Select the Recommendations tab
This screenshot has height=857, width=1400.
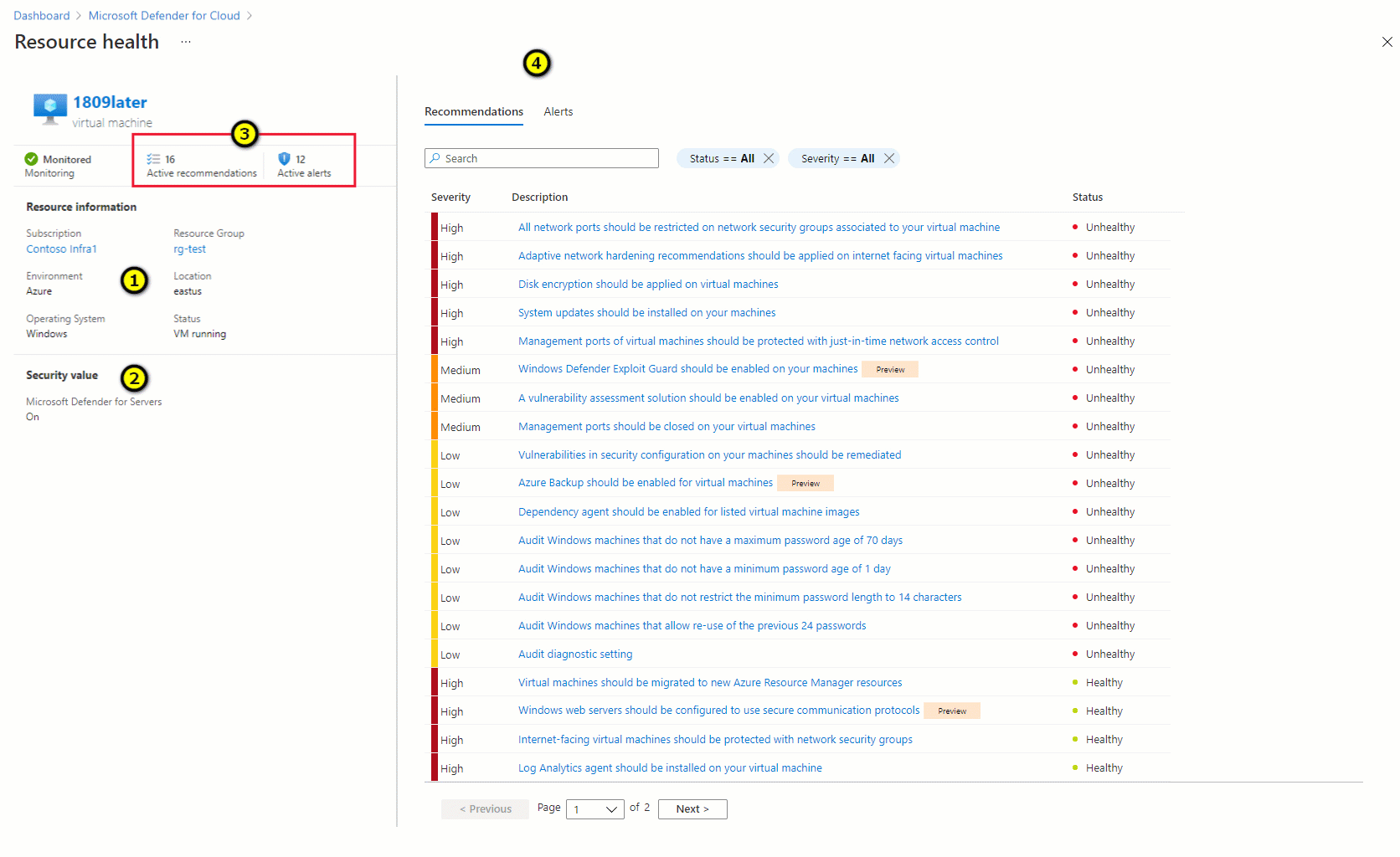tap(473, 111)
